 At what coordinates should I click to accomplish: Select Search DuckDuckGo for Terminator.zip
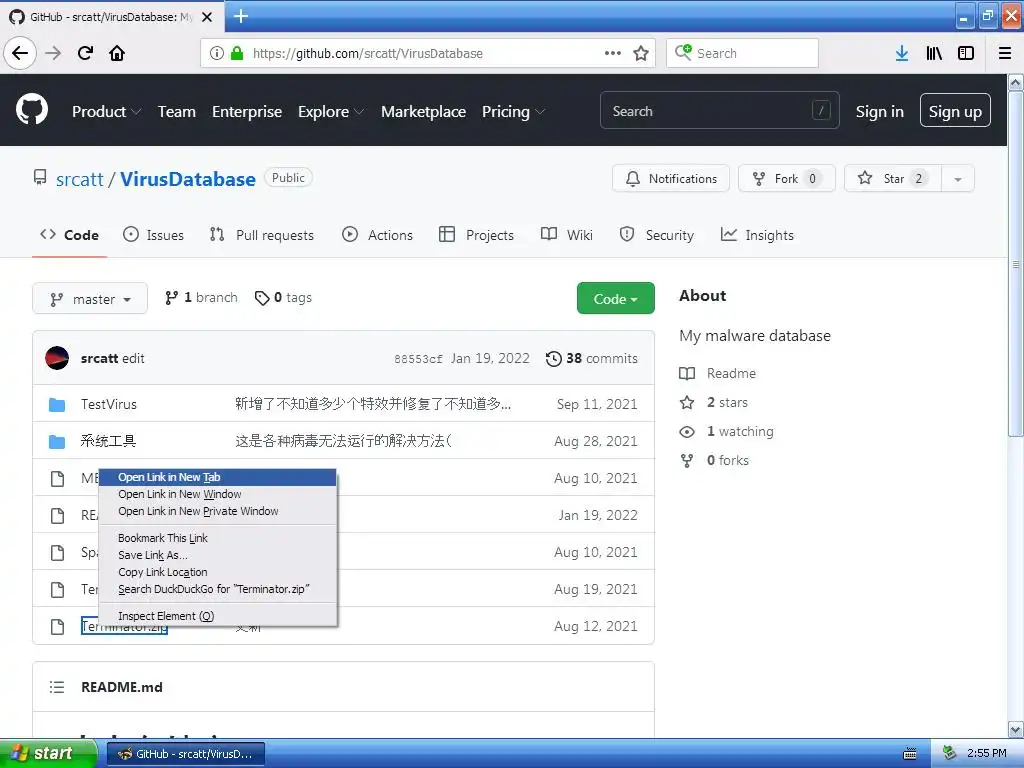217,589
